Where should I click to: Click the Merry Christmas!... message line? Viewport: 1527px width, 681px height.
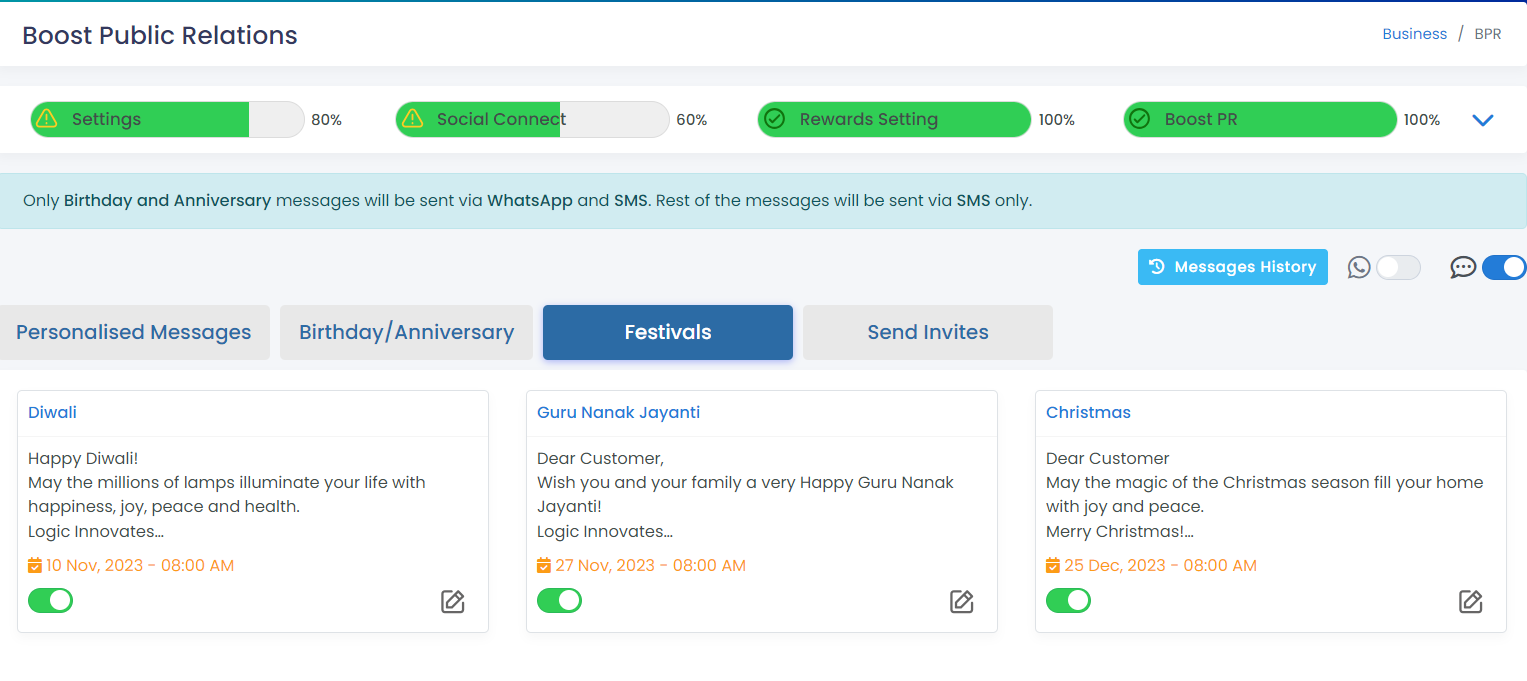pos(1120,531)
